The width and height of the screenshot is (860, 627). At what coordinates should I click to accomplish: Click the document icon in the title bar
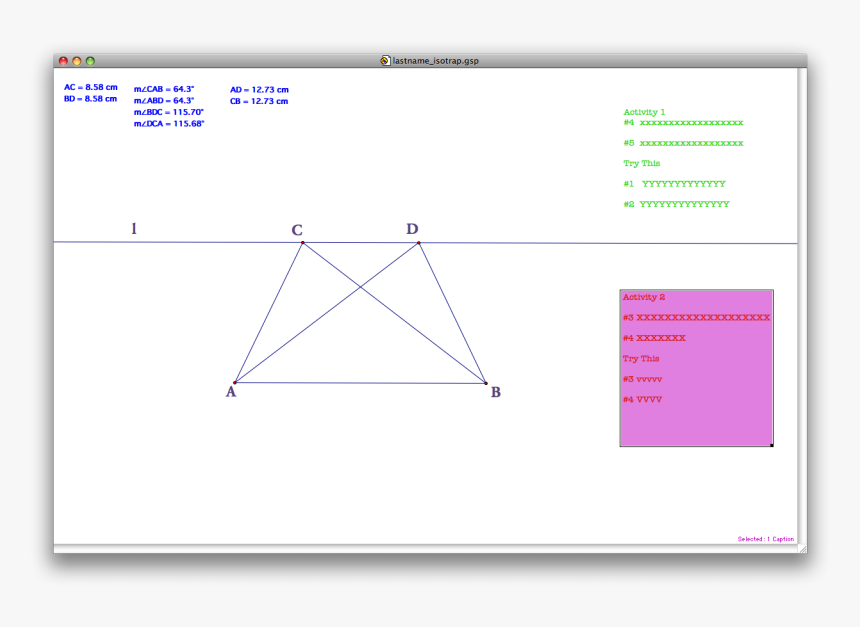coord(385,59)
